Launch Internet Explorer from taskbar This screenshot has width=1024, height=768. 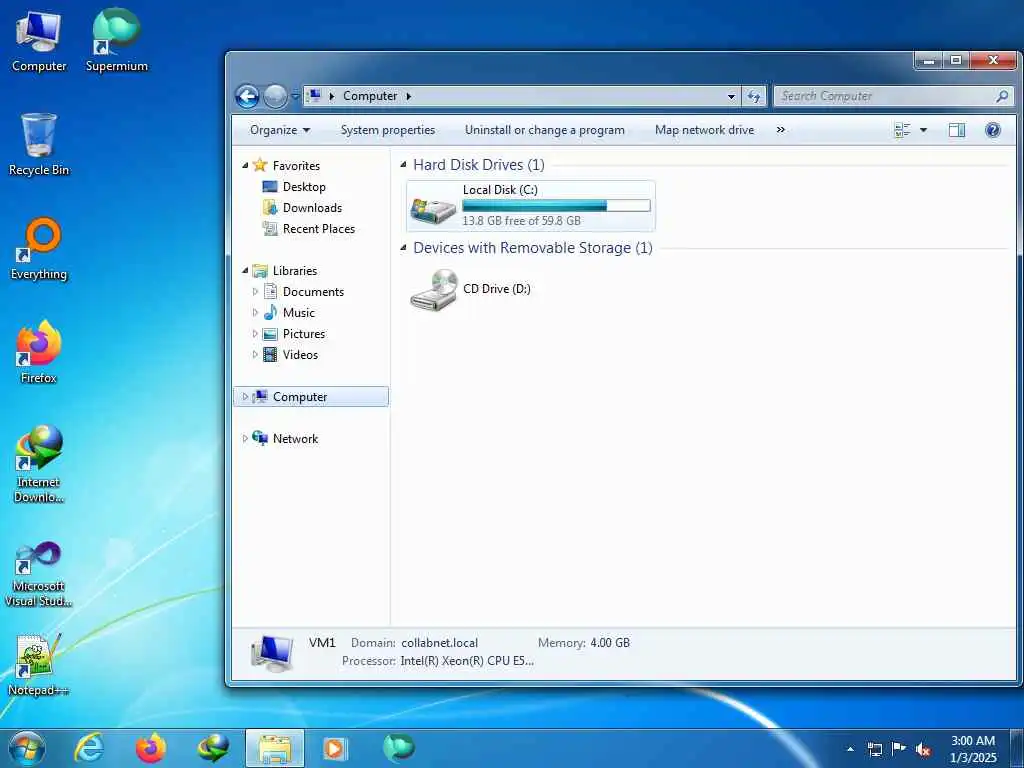coord(89,748)
